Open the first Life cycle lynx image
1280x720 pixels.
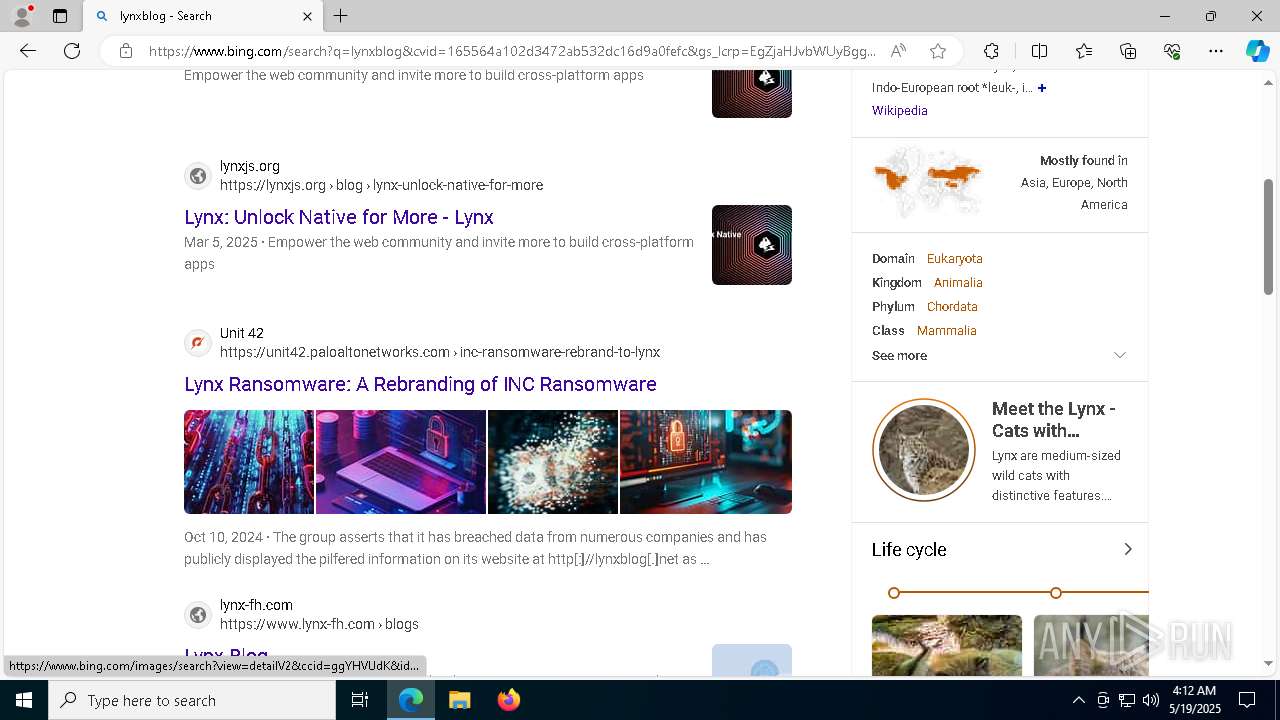pos(947,645)
